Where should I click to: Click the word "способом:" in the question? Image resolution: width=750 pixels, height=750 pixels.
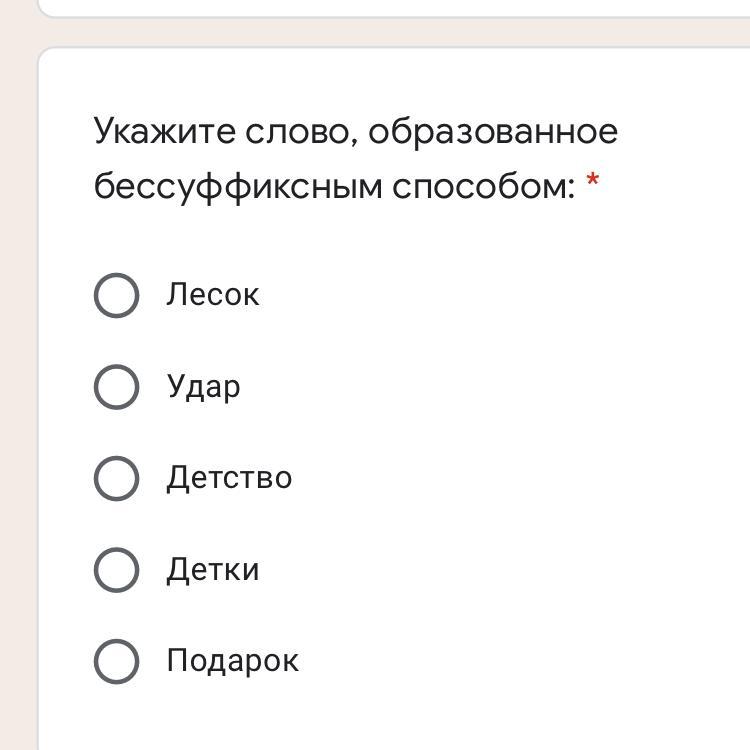[x=483, y=186]
